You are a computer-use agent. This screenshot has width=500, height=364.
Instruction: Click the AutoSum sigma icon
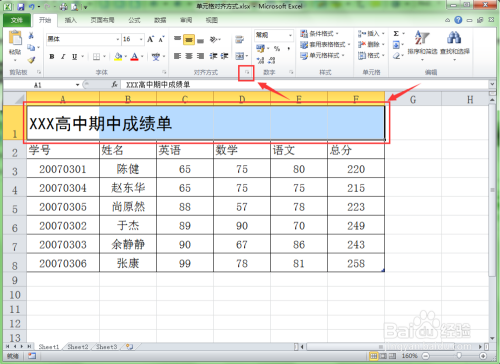click(396, 34)
